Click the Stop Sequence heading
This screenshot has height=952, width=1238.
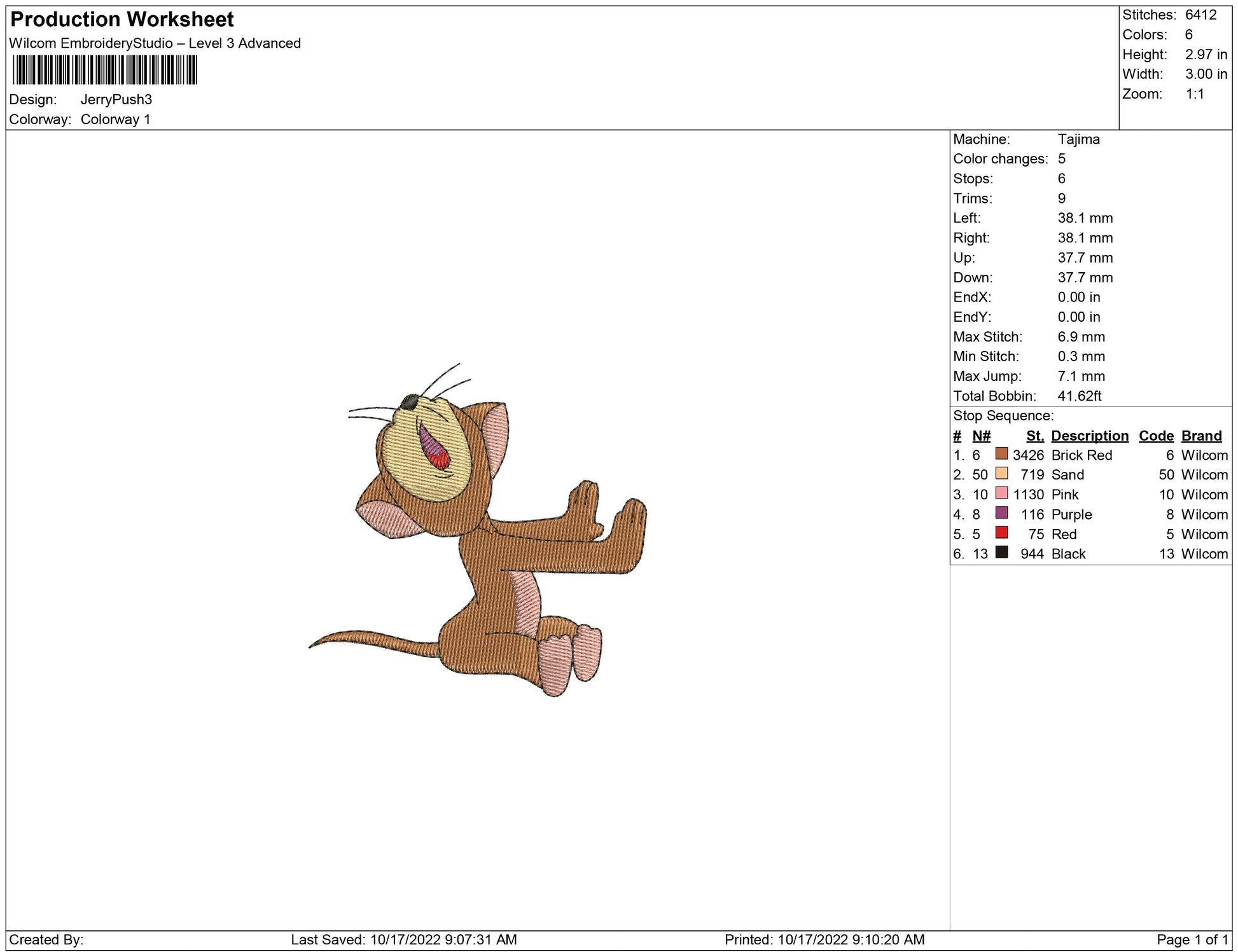(x=1003, y=416)
